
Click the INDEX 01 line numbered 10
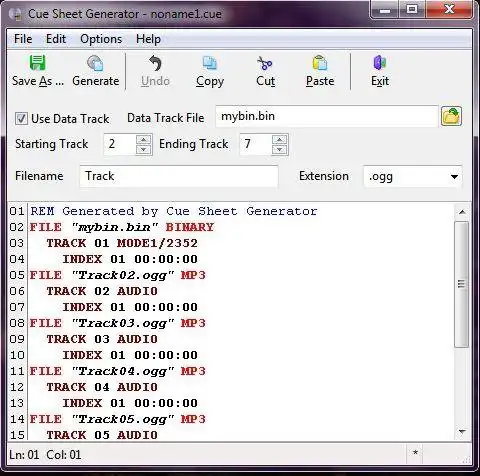tap(130, 355)
